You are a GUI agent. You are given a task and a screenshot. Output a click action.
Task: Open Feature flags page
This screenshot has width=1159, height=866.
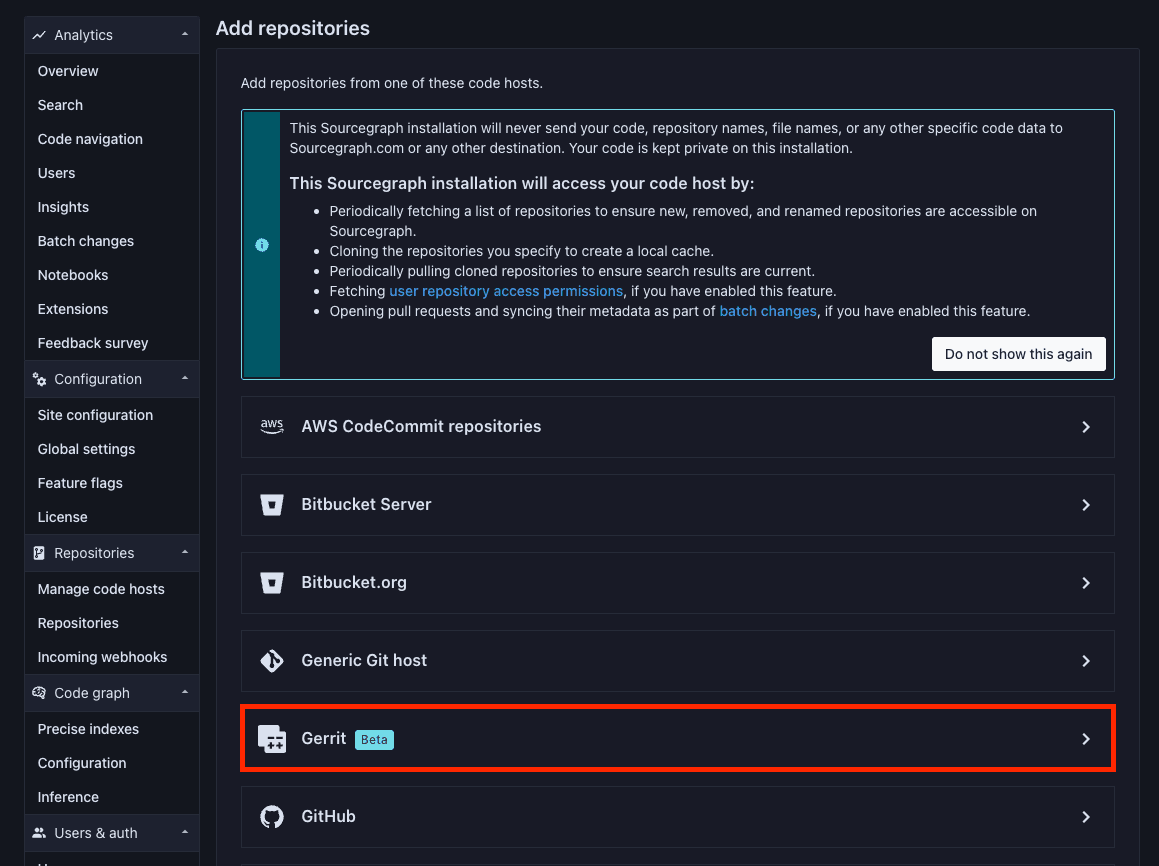click(x=80, y=483)
